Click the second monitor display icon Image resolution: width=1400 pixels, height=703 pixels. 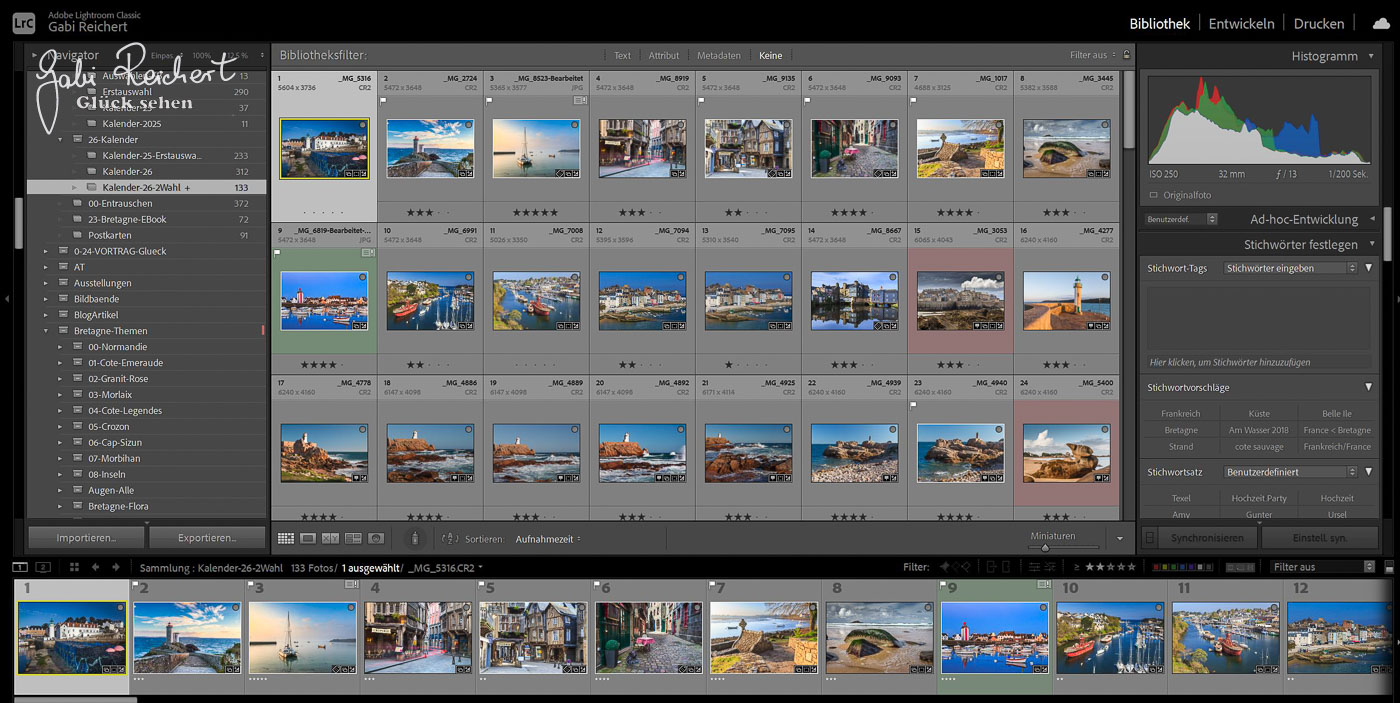(44, 567)
